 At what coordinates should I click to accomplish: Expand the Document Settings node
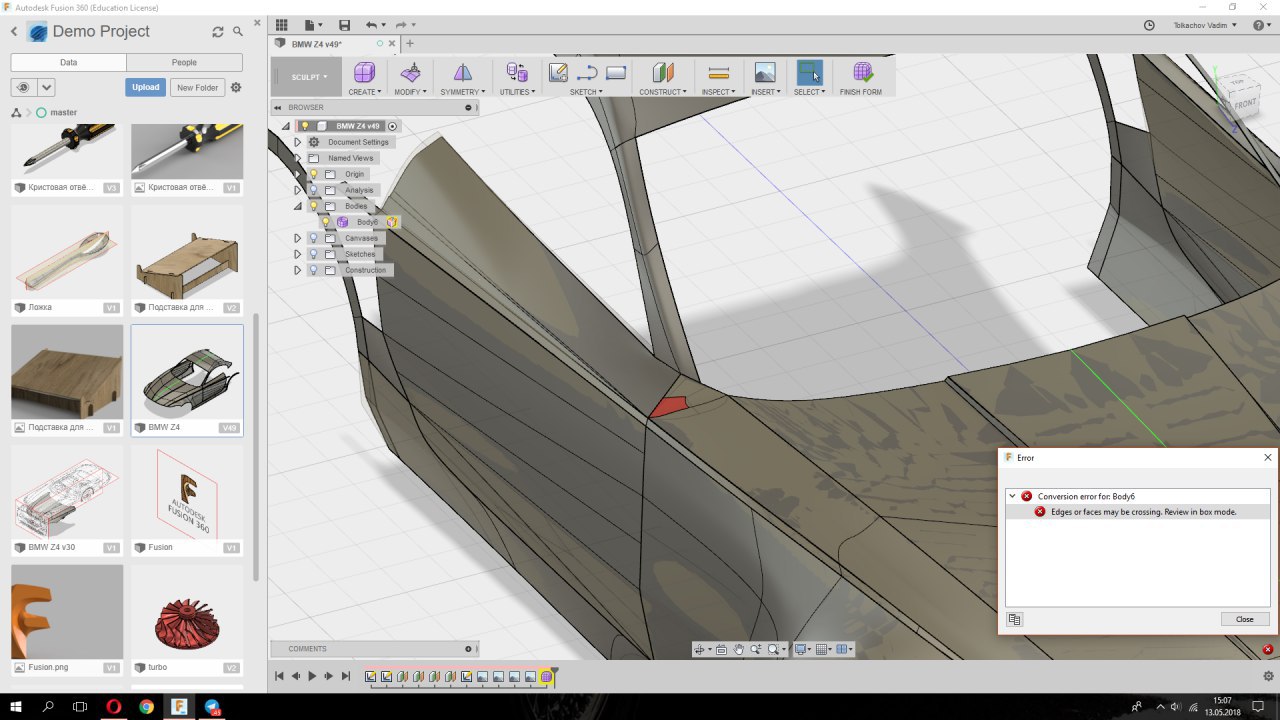tap(297, 142)
